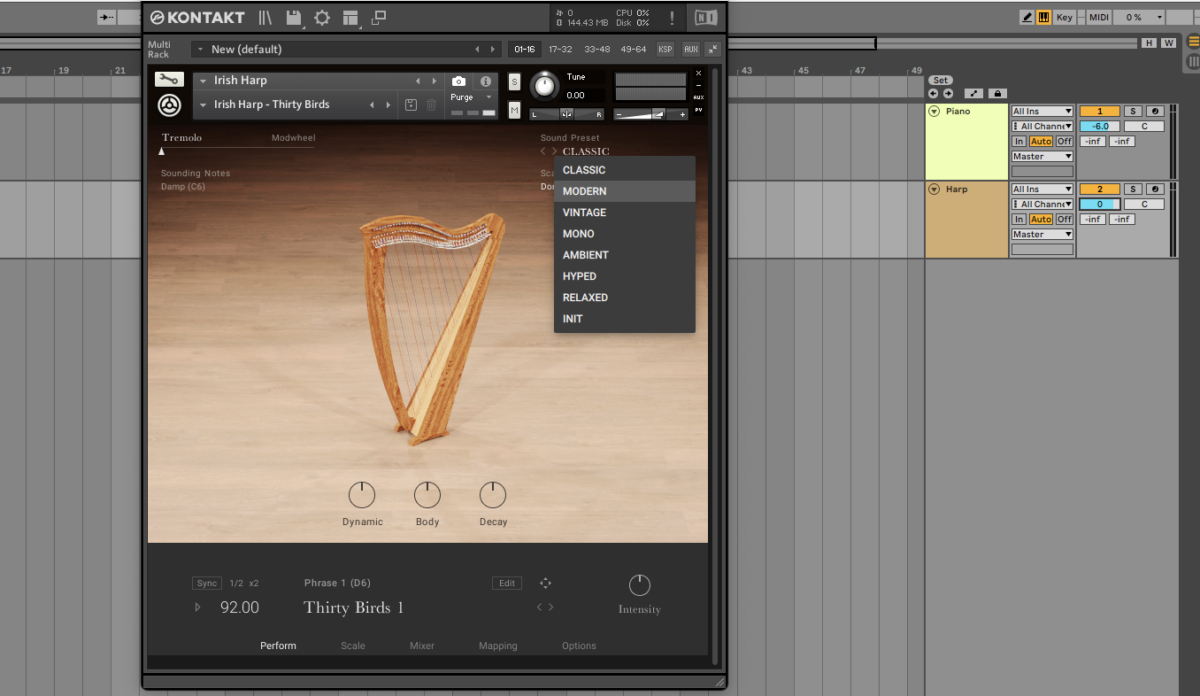Click the NI logo in Kontakt header
The image size is (1200, 696).
705,18
